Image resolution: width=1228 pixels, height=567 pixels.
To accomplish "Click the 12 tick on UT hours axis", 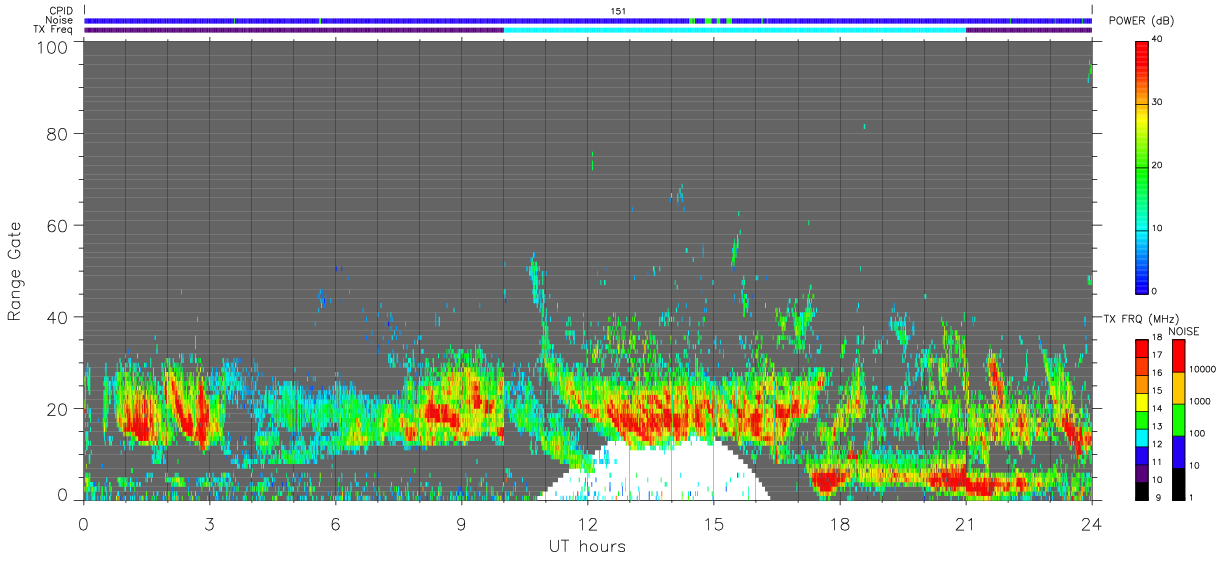I will pos(588,523).
